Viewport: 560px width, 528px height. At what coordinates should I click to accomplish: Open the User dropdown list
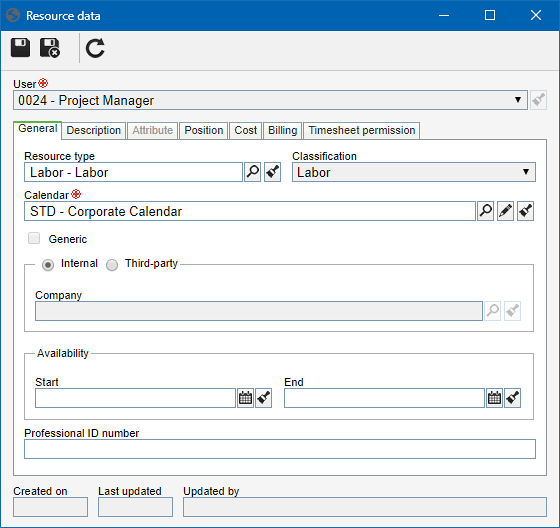coord(518,100)
